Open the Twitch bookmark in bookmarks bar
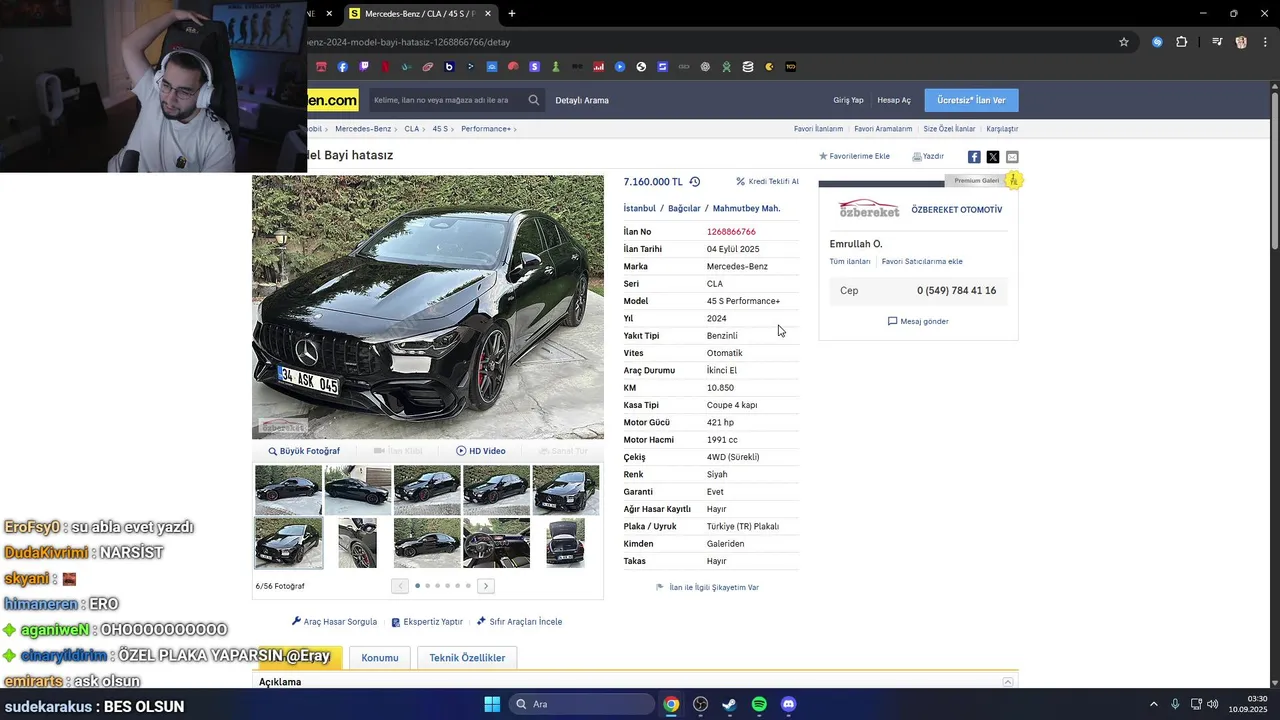 pos(364,67)
